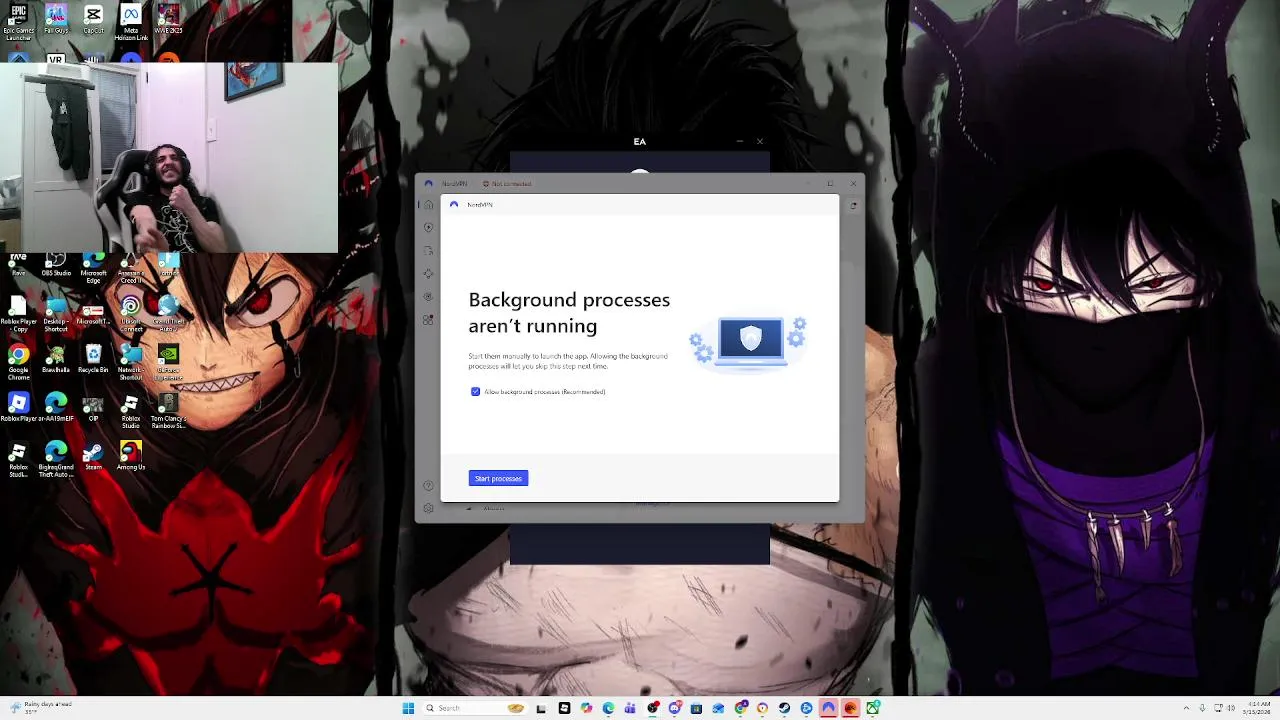Open the Recycle Bin
This screenshot has height=720, width=1280.
coord(93,360)
